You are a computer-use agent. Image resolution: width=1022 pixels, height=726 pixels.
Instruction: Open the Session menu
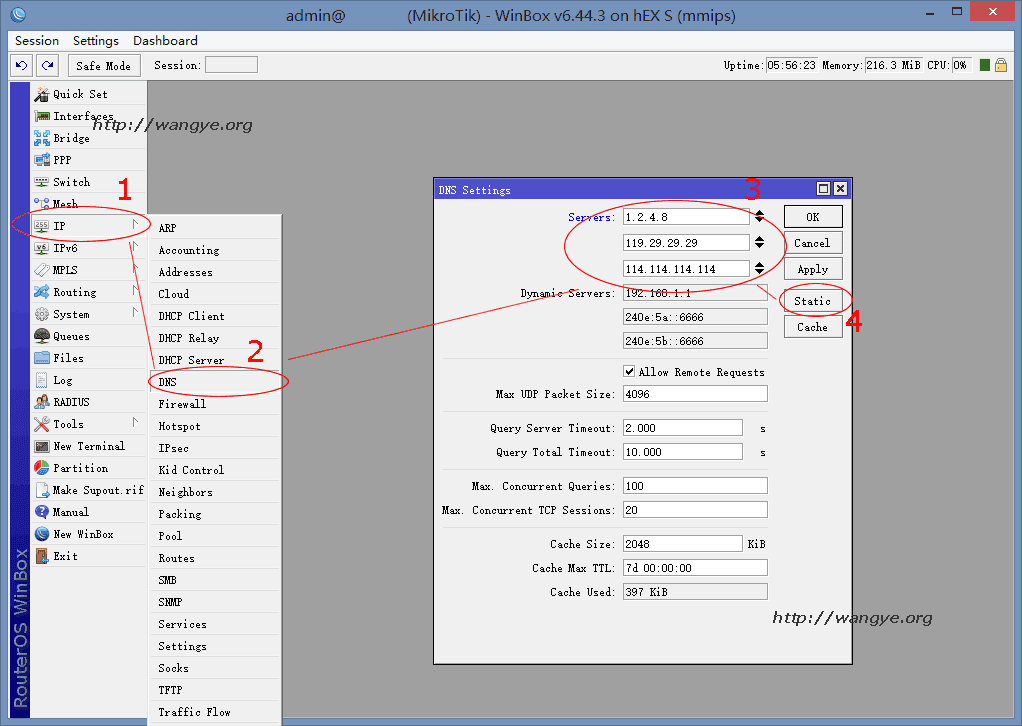pos(37,40)
